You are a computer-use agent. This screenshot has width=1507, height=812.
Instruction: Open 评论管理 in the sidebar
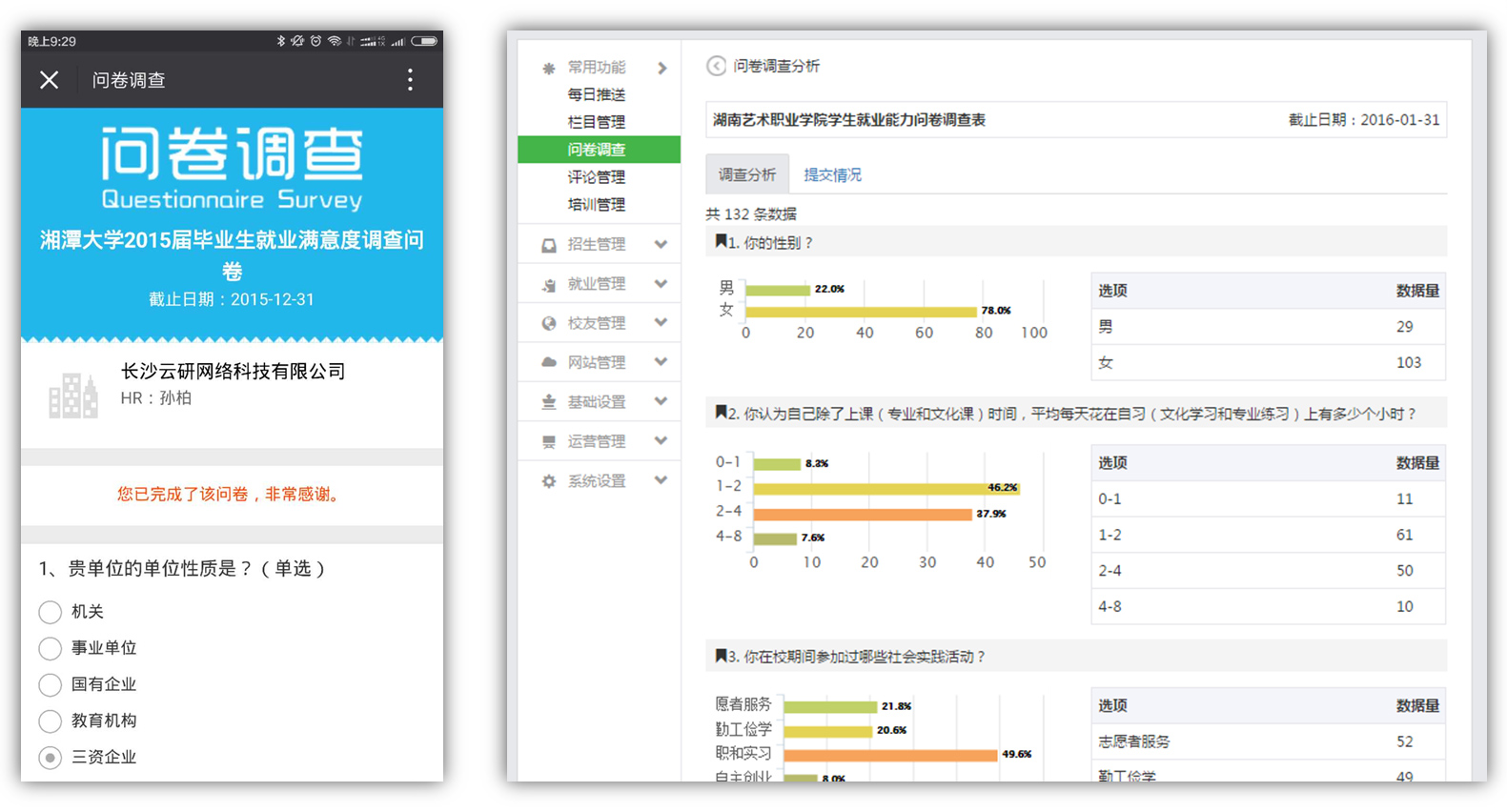(597, 177)
